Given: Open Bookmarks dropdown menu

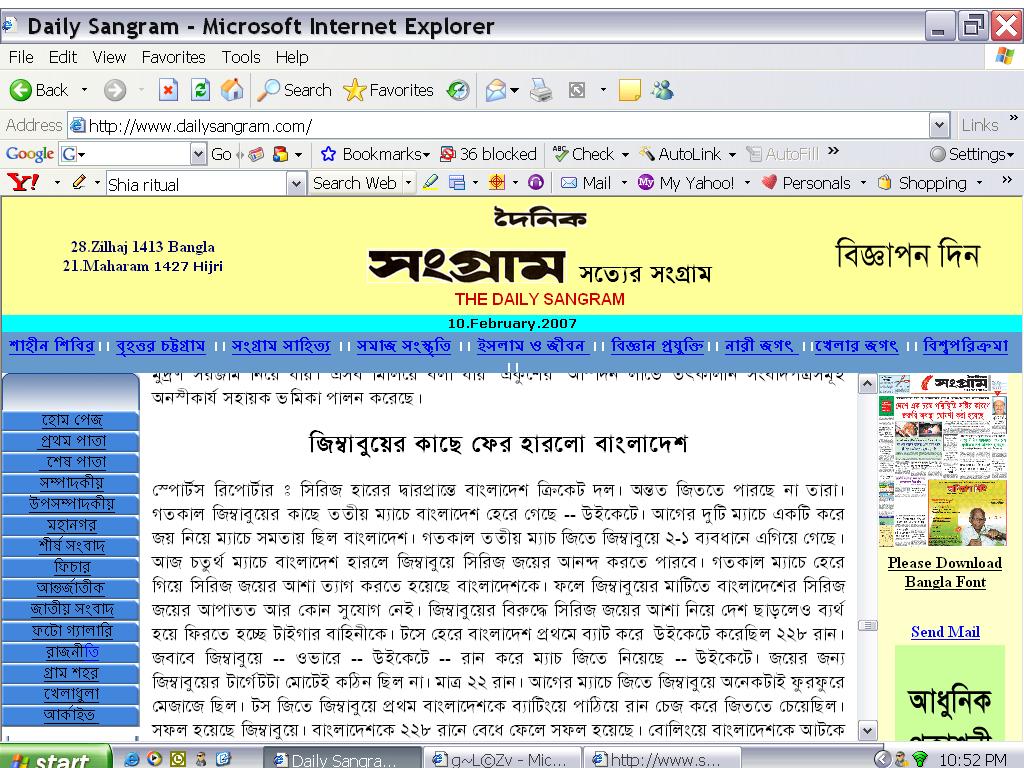Looking at the screenshot, I should click(426, 155).
